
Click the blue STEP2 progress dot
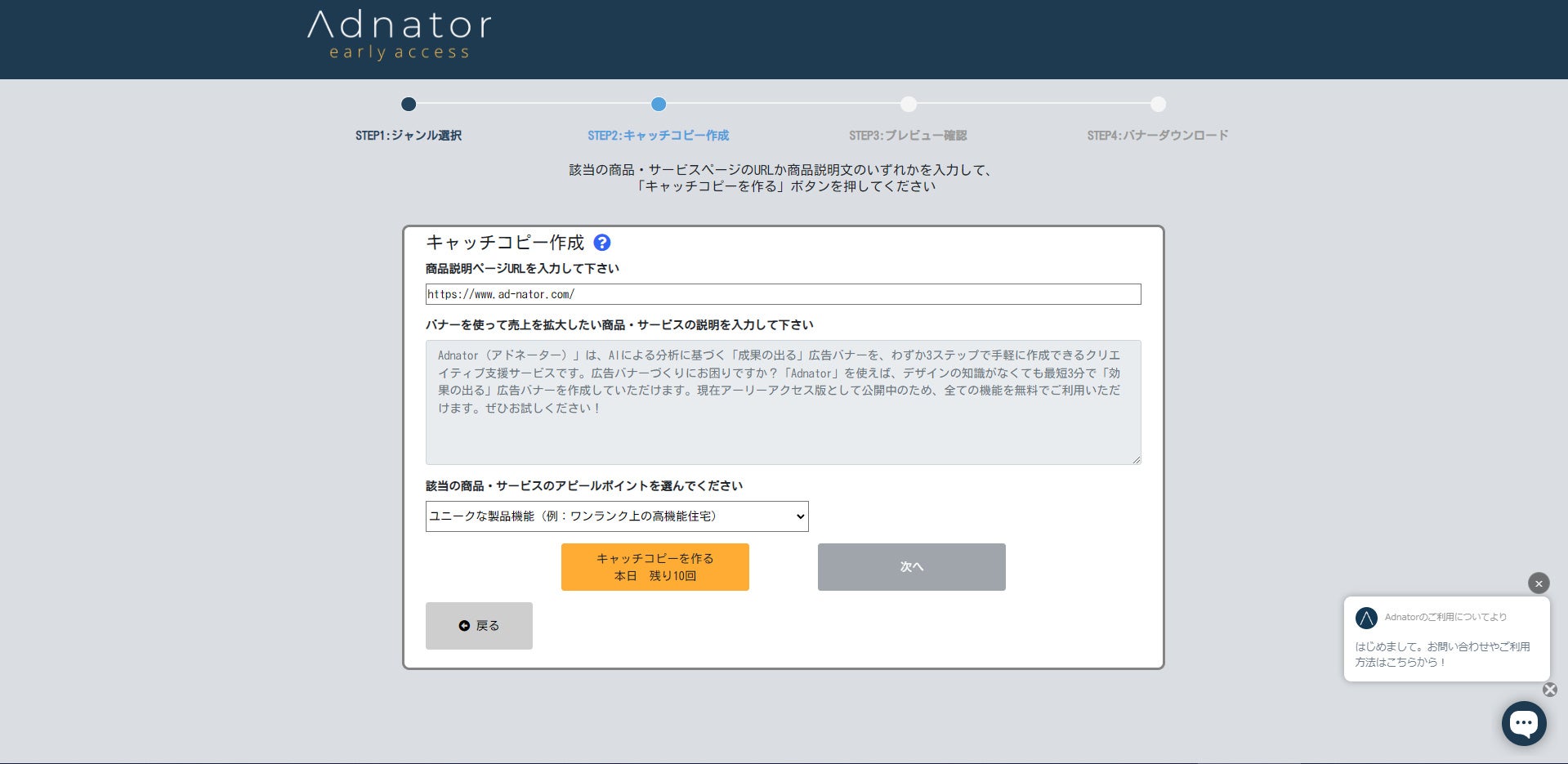coord(659,105)
